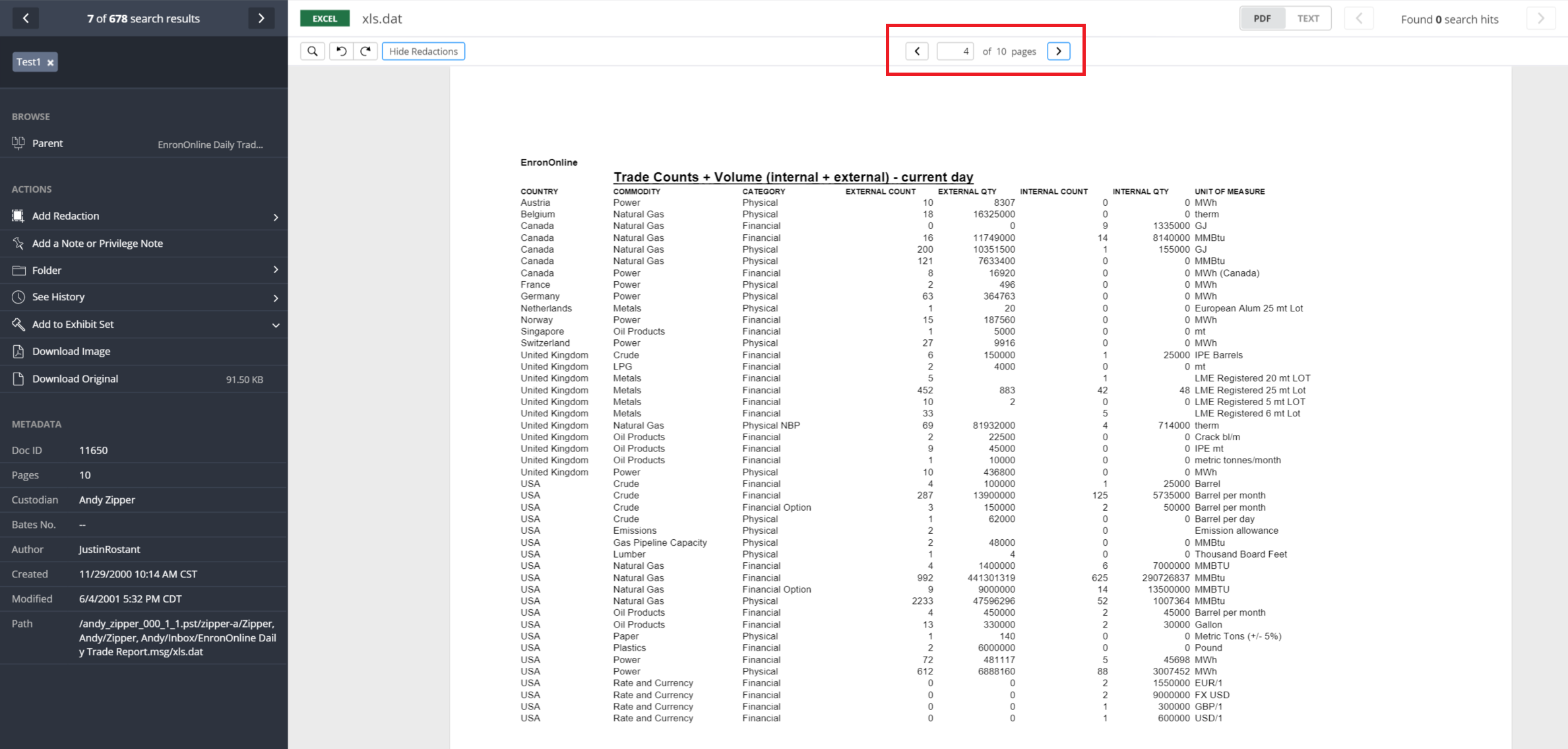The width and height of the screenshot is (1568, 749).
Task: Click the Trade Counts + Volume heading
Action: 794,177
